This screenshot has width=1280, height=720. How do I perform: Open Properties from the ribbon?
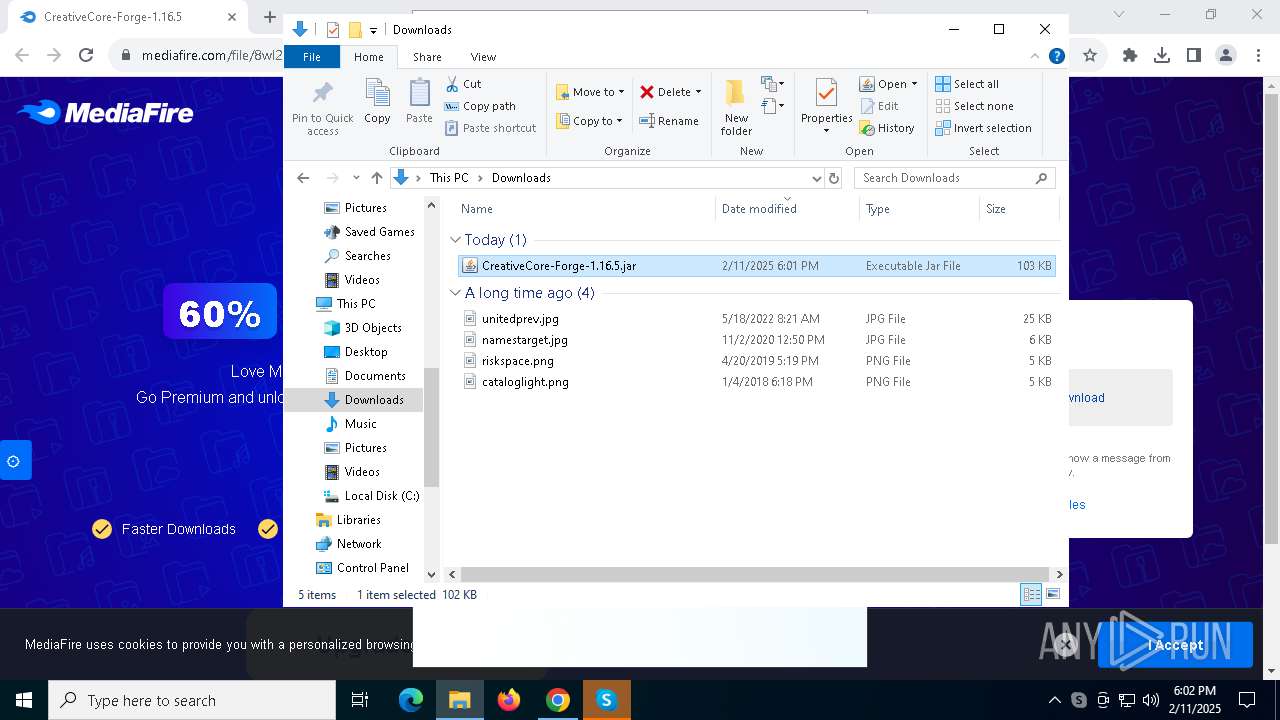(826, 107)
